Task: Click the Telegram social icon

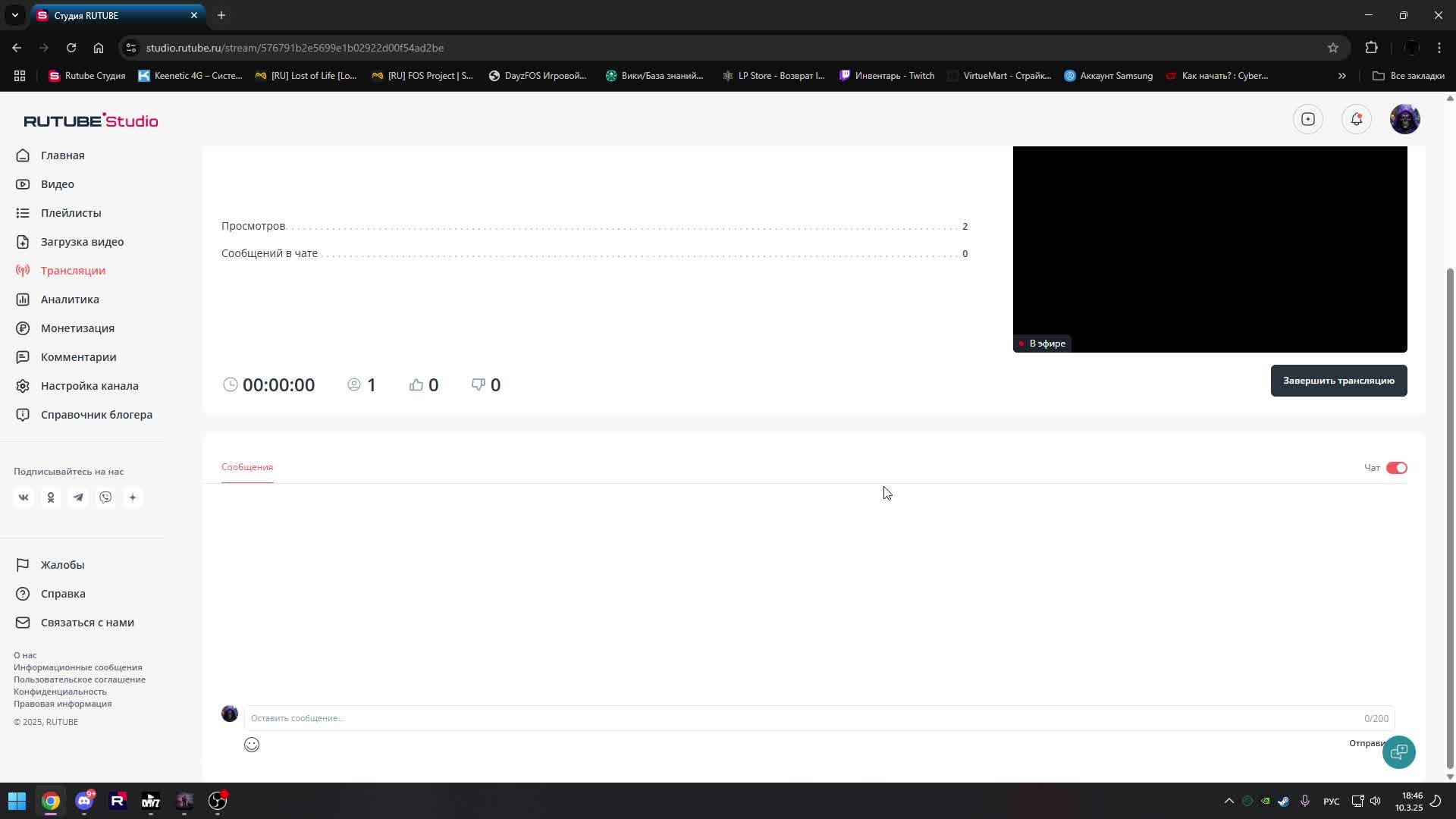Action: point(78,497)
